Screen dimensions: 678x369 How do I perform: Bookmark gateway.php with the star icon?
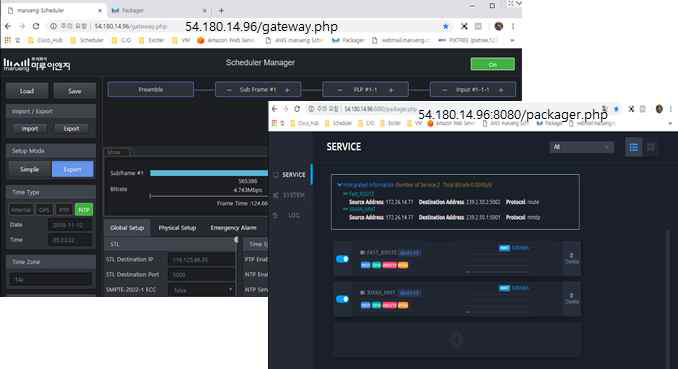tap(445, 26)
